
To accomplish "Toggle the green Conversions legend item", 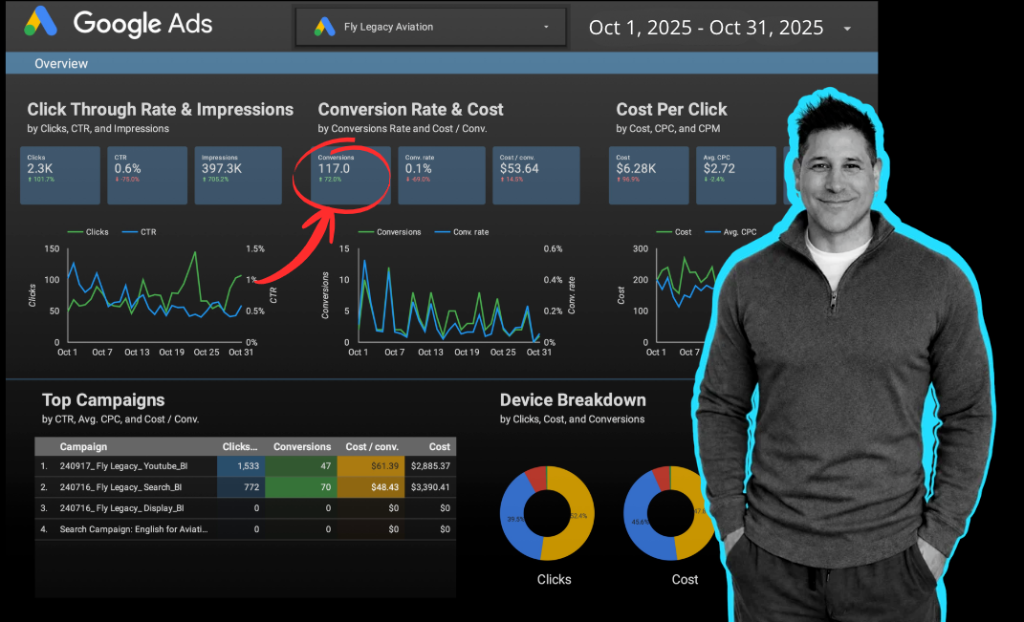I will [390, 232].
